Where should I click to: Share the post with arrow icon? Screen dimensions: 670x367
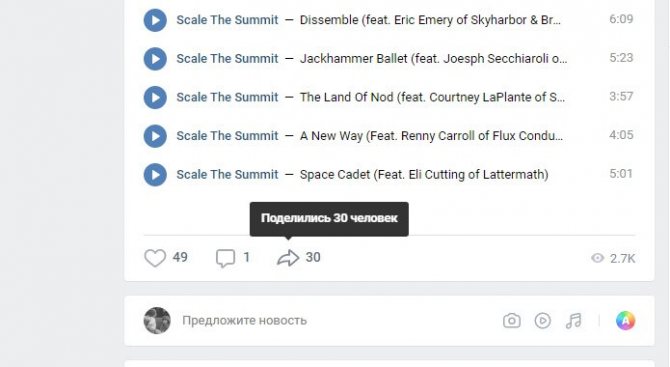coord(288,258)
